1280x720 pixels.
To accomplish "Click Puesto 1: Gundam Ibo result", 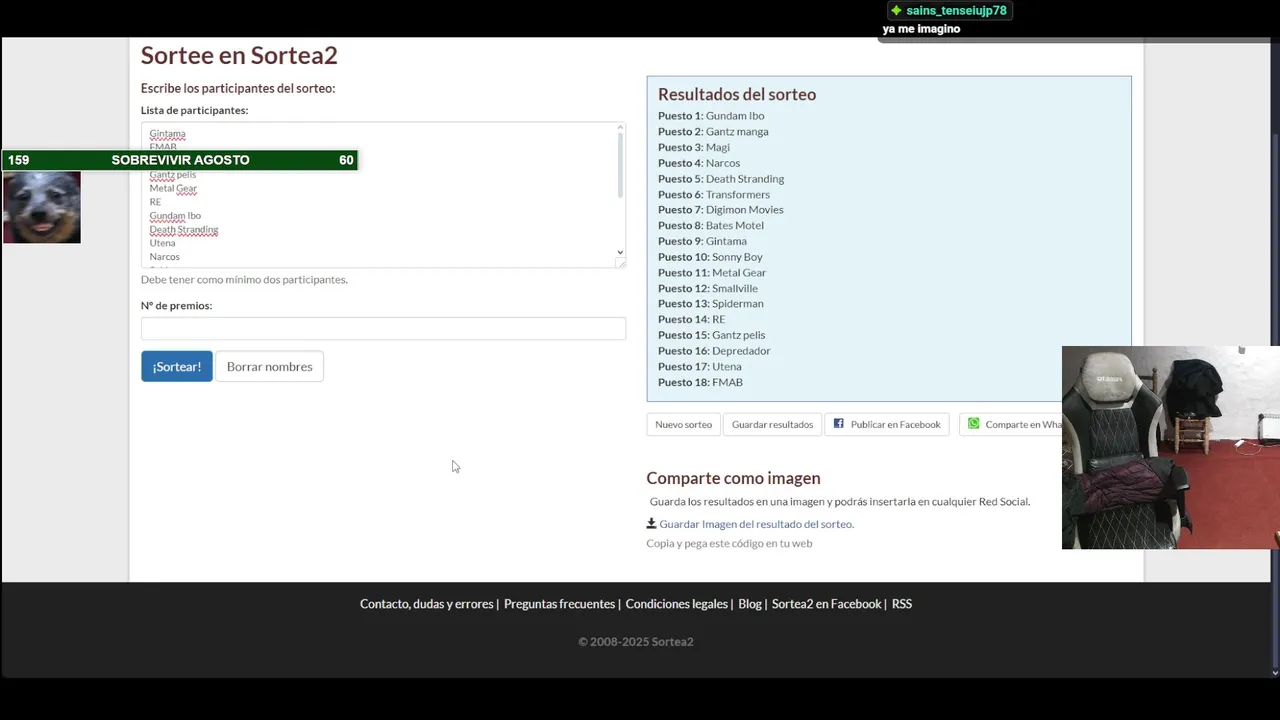I will pos(711,116).
